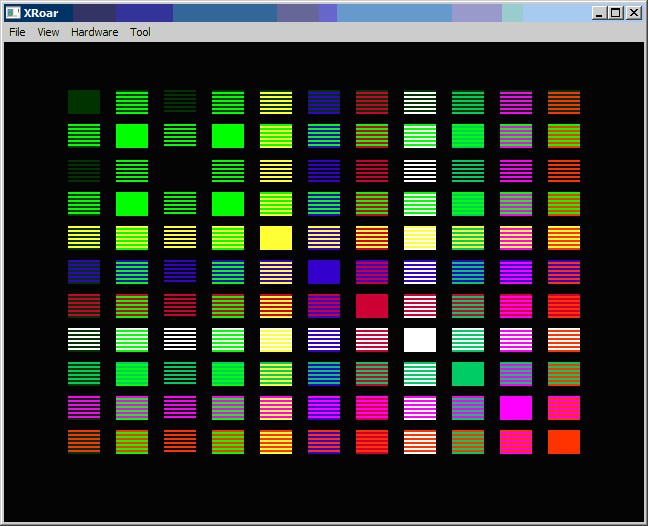Pick the solid bright yellow square
The width and height of the screenshot is (648, 526).
[276, 238]
